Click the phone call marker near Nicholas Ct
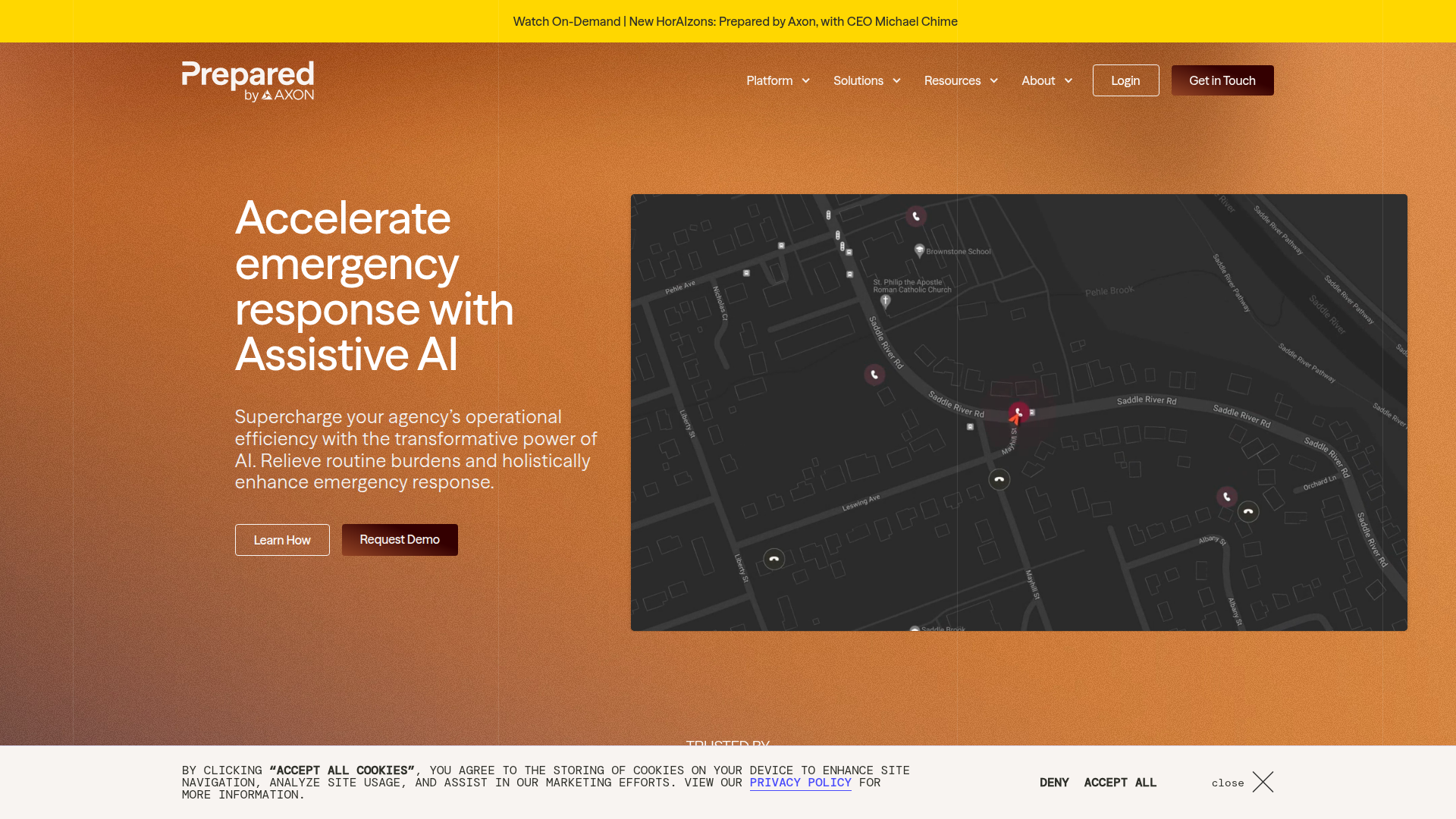Screen dimensions: 1456x819 click(x=874, y=374)
